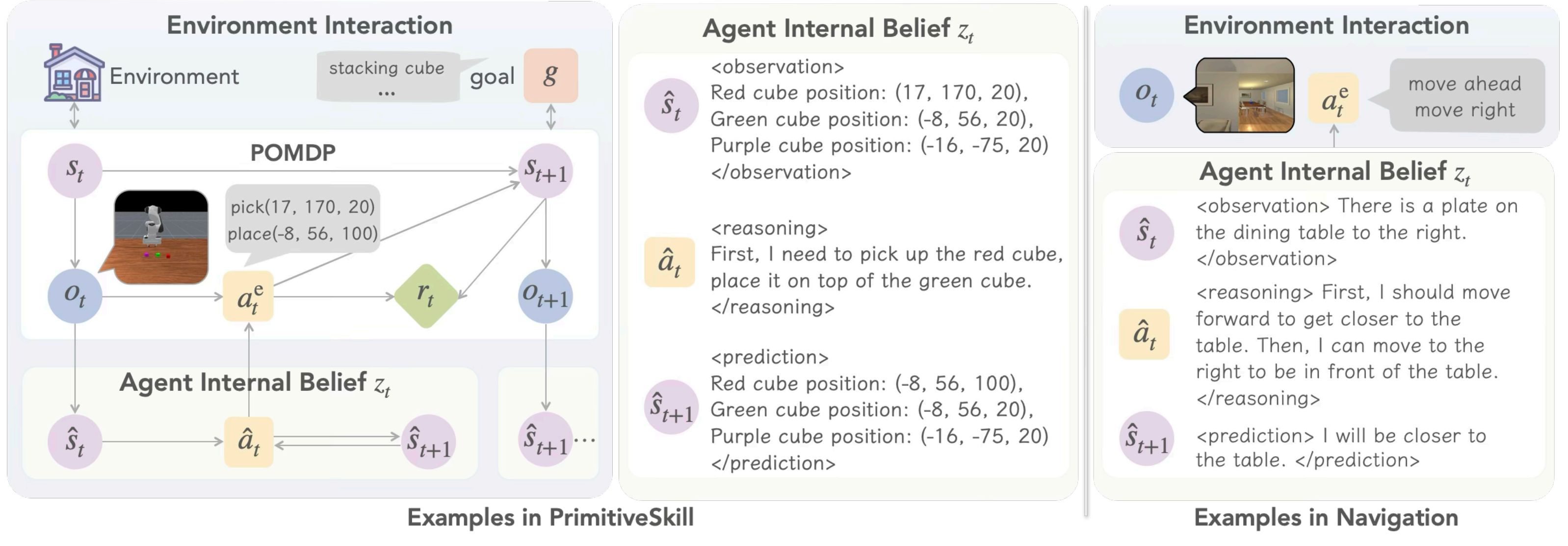Click the Environment Interaction title on right panel

pyautogui.click(x=1326, y=26)
